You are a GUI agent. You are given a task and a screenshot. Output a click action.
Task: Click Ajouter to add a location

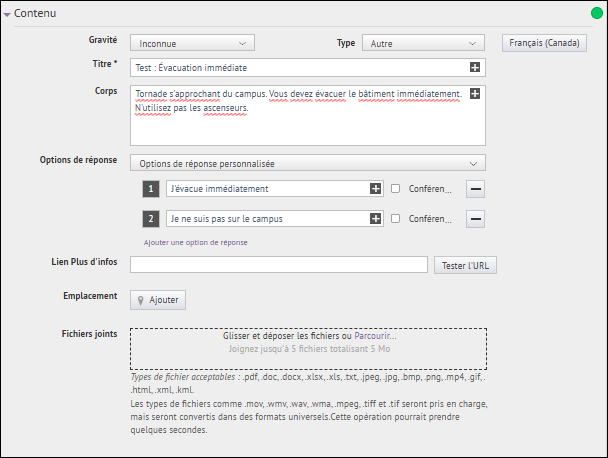click(158, 299)
